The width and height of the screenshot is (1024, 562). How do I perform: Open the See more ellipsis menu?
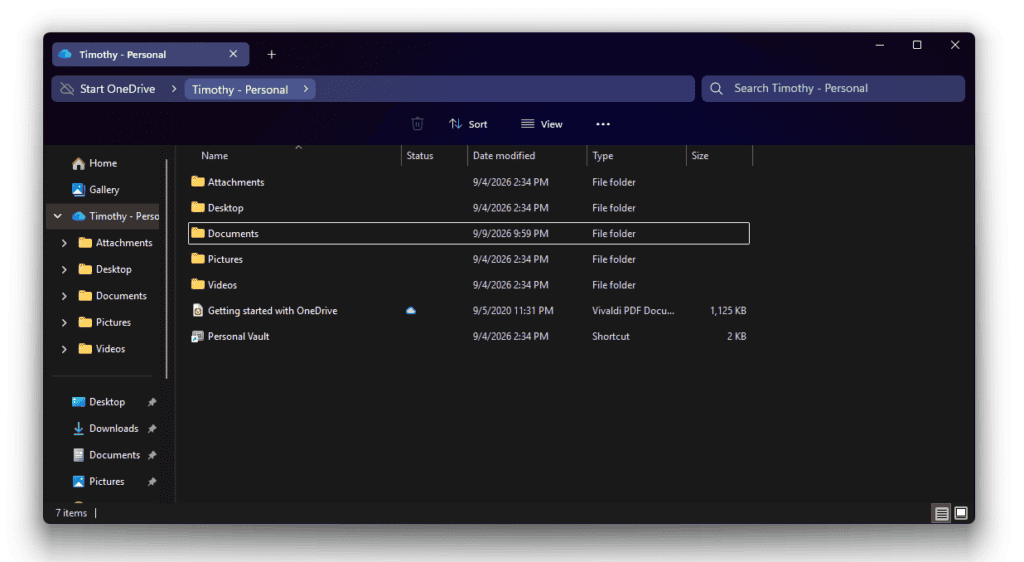pyautogui.click(x=603, y=124)
